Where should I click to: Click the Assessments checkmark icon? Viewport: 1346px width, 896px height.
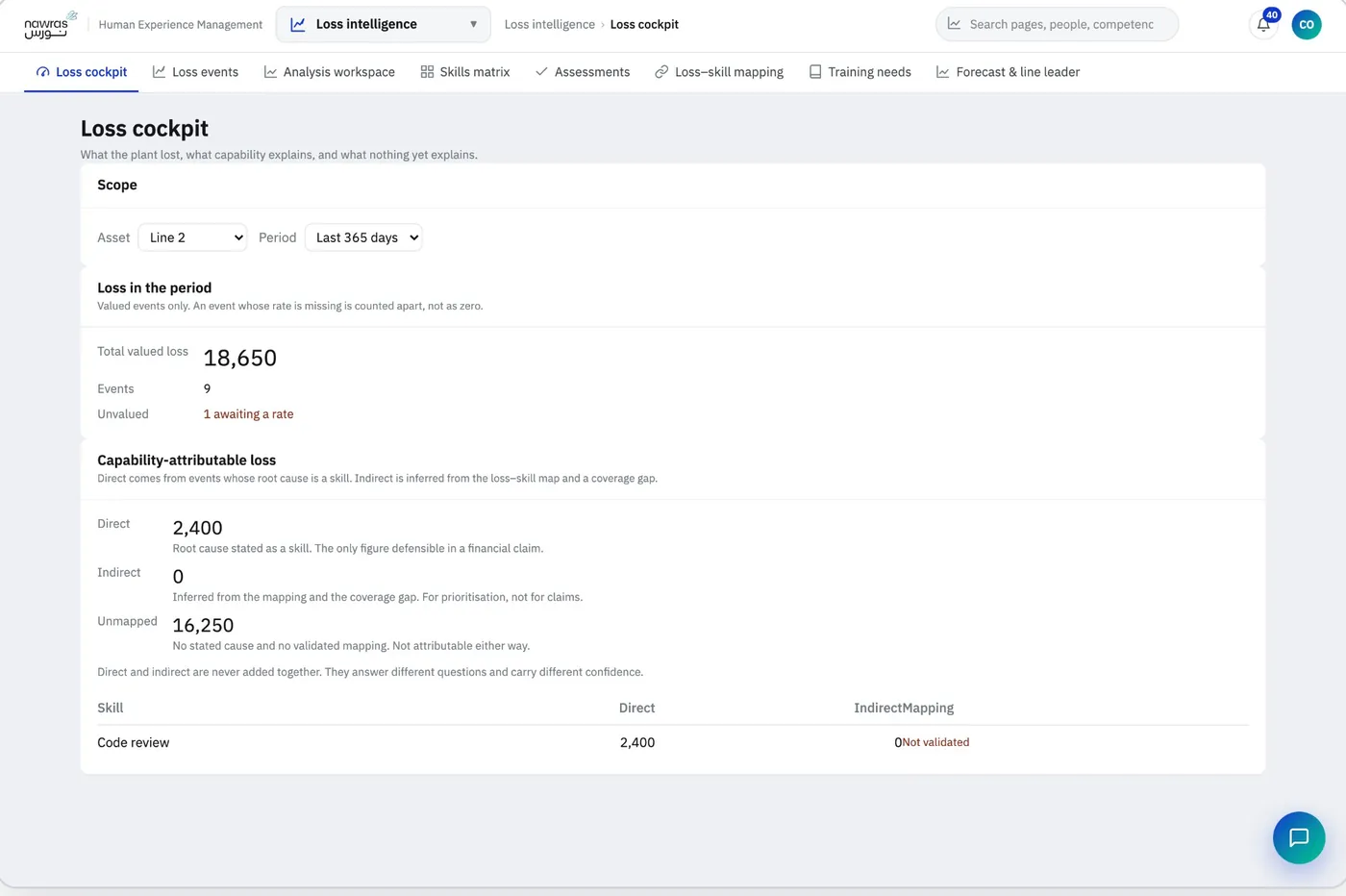pos(541,72)
